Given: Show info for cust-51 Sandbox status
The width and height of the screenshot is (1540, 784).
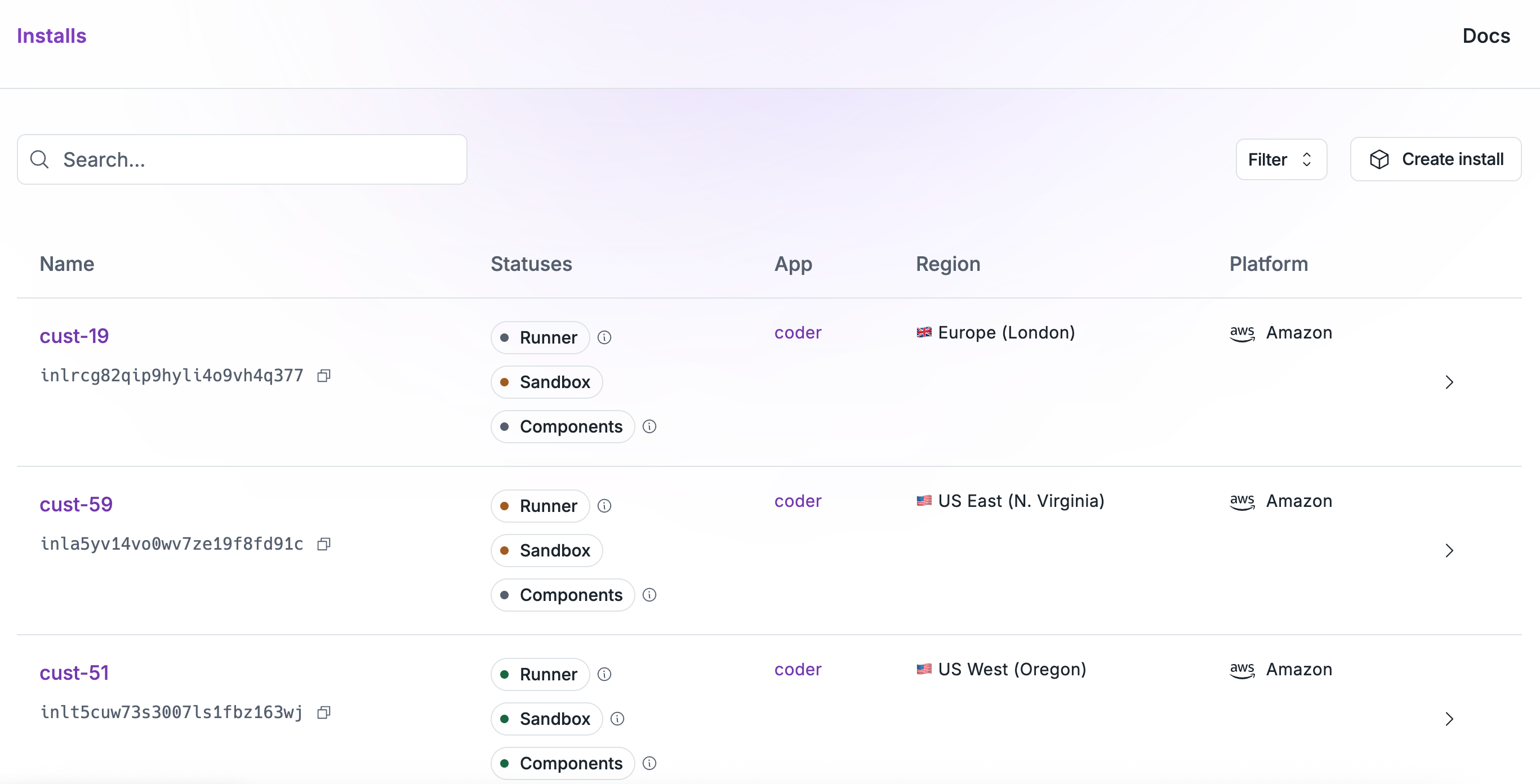Looking at the screenshot, I should point(617,719).
